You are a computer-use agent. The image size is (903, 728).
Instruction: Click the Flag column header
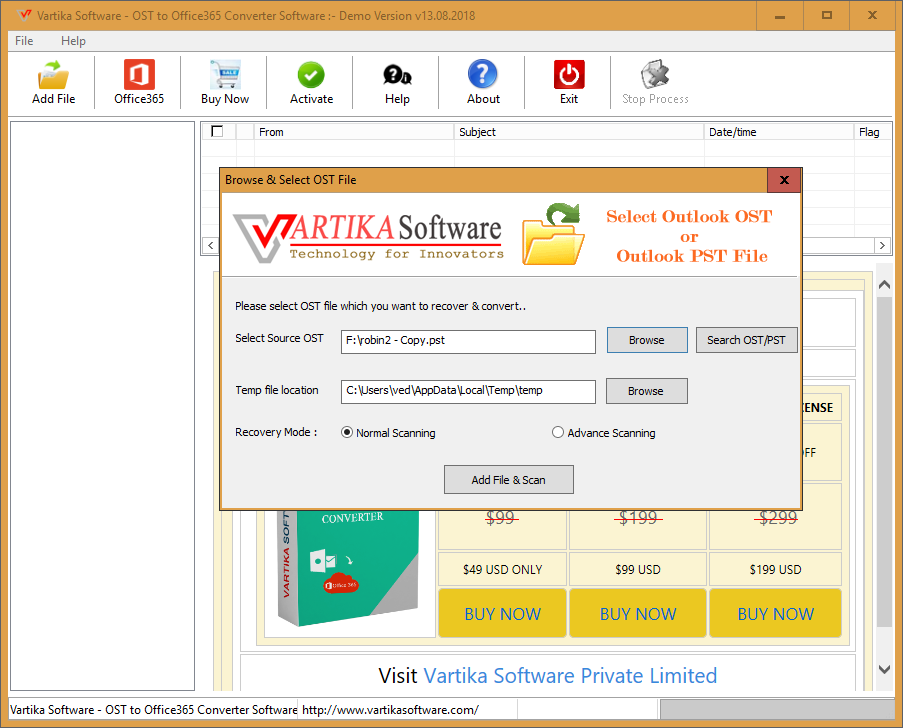(872, 132)
